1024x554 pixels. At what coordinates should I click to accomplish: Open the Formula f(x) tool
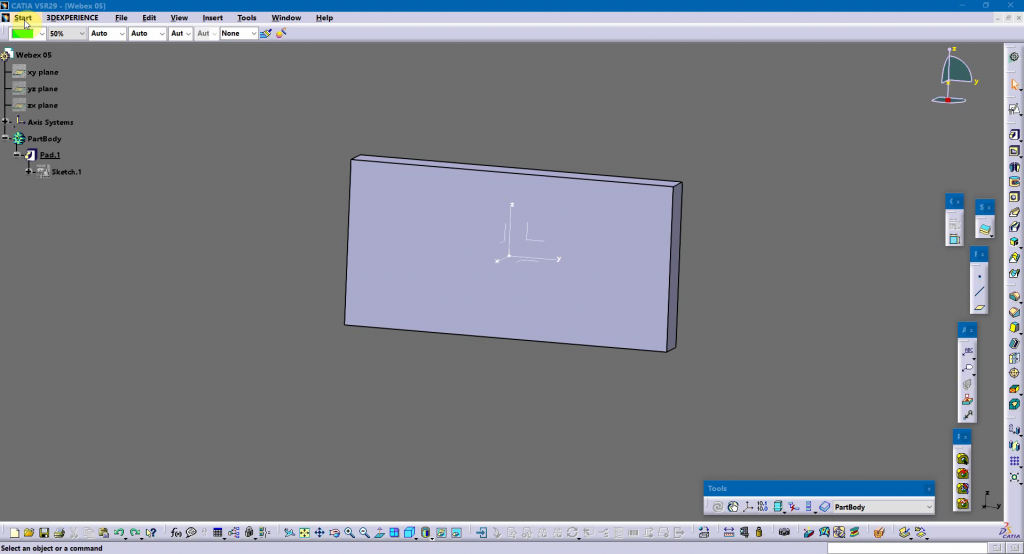coord(176,533)
